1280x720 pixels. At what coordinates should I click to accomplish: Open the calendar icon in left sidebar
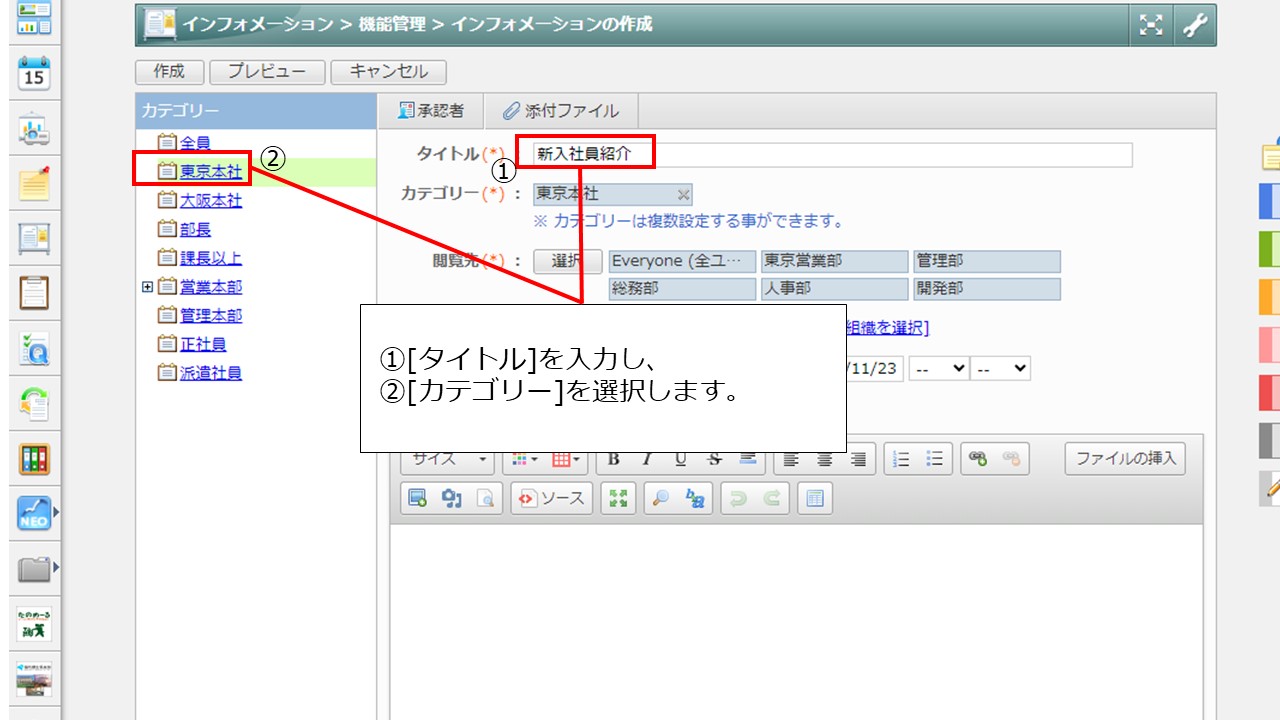coord(34,75)
